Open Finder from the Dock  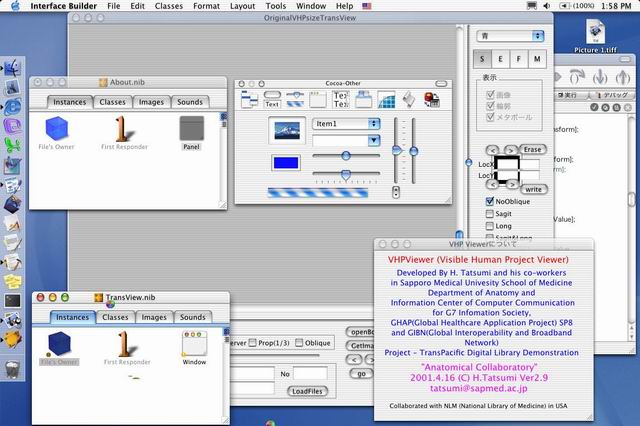point(12,68)
